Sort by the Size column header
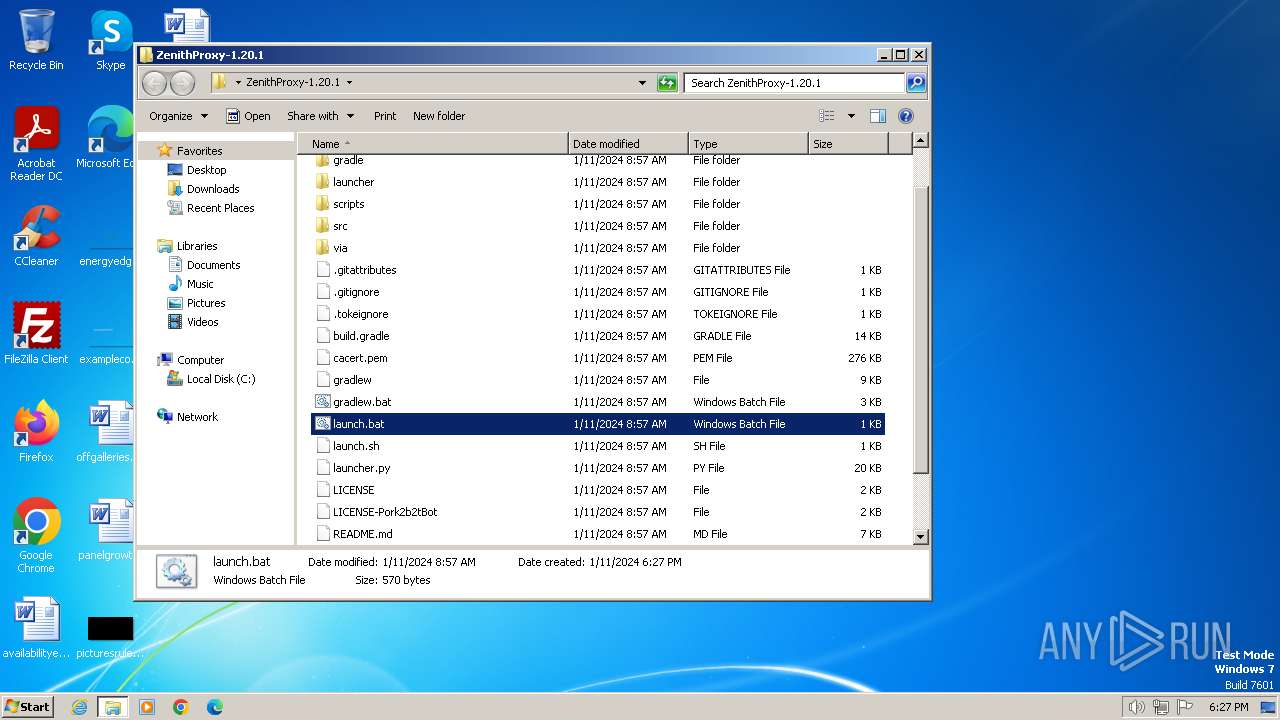Image resolution: width=1280 pixels, height=720 pixels. (848, 144)
